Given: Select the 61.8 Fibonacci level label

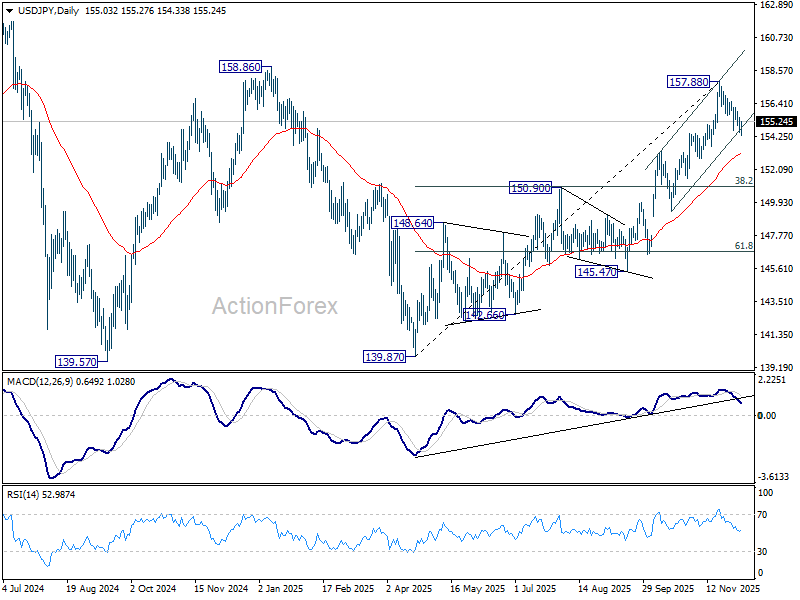Looking at the screenshot, I should (743, 246).
